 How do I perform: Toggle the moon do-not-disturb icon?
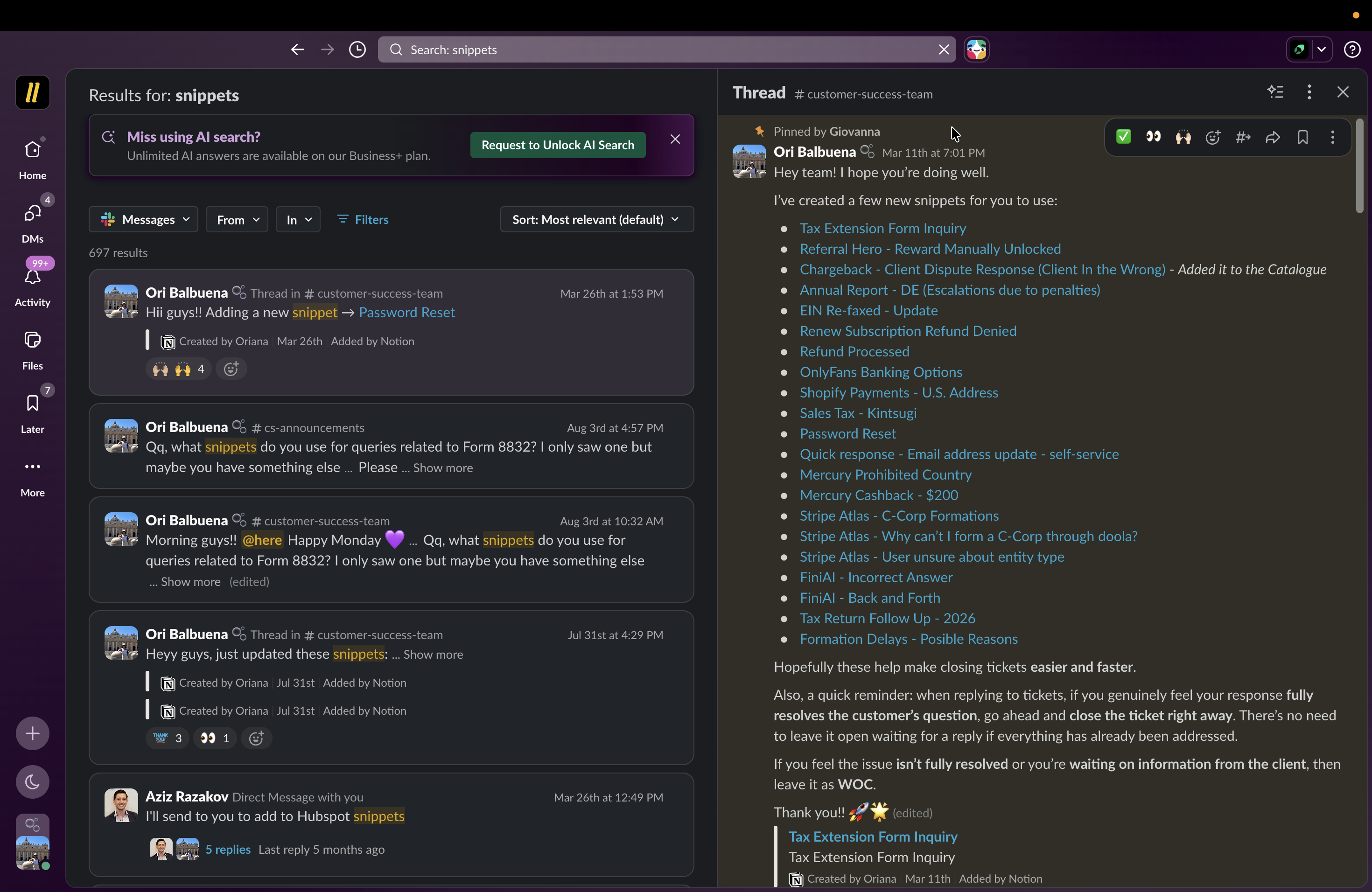32,782
